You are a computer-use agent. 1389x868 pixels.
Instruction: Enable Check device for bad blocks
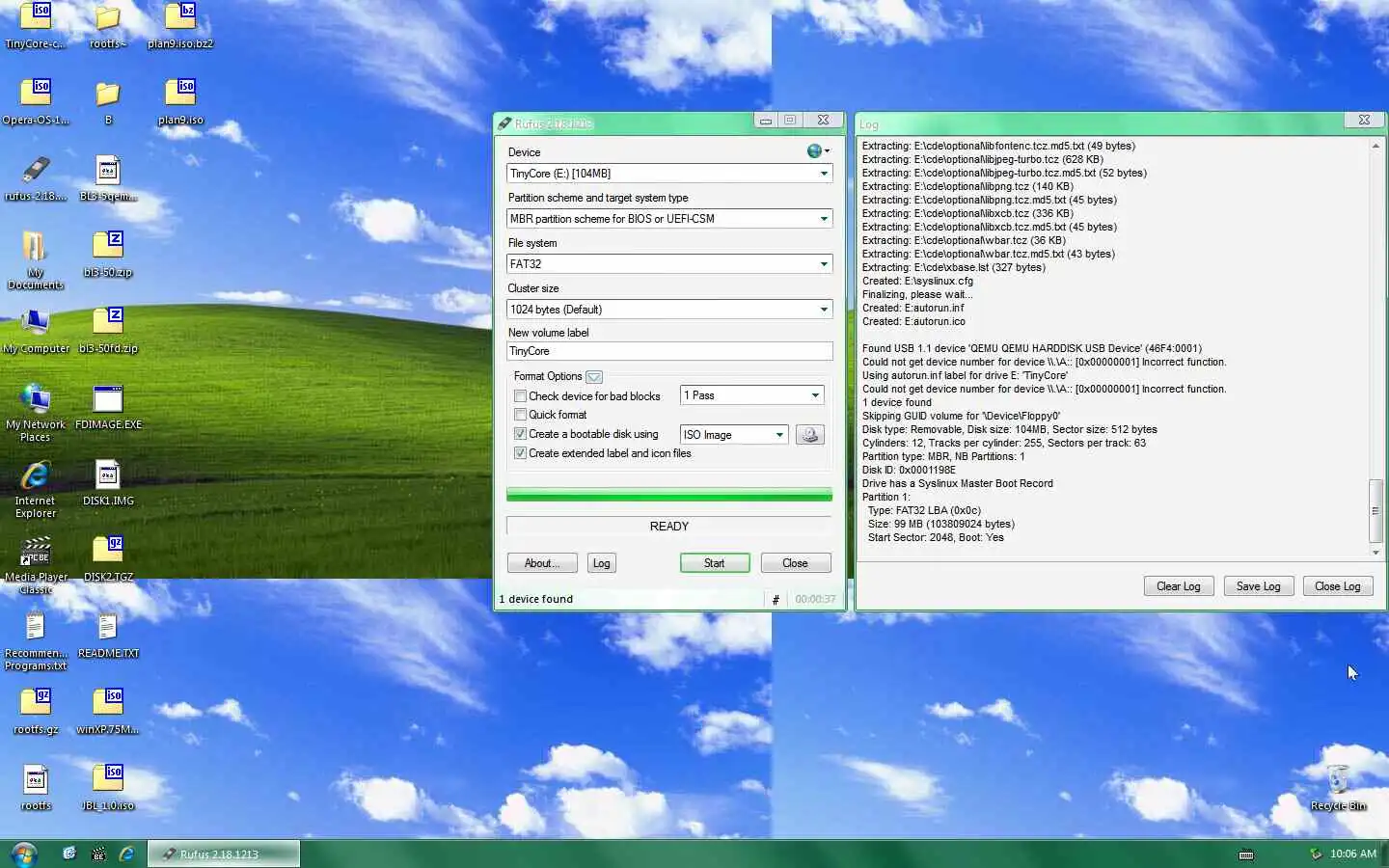pyautogui.click(x=520, y=396)
